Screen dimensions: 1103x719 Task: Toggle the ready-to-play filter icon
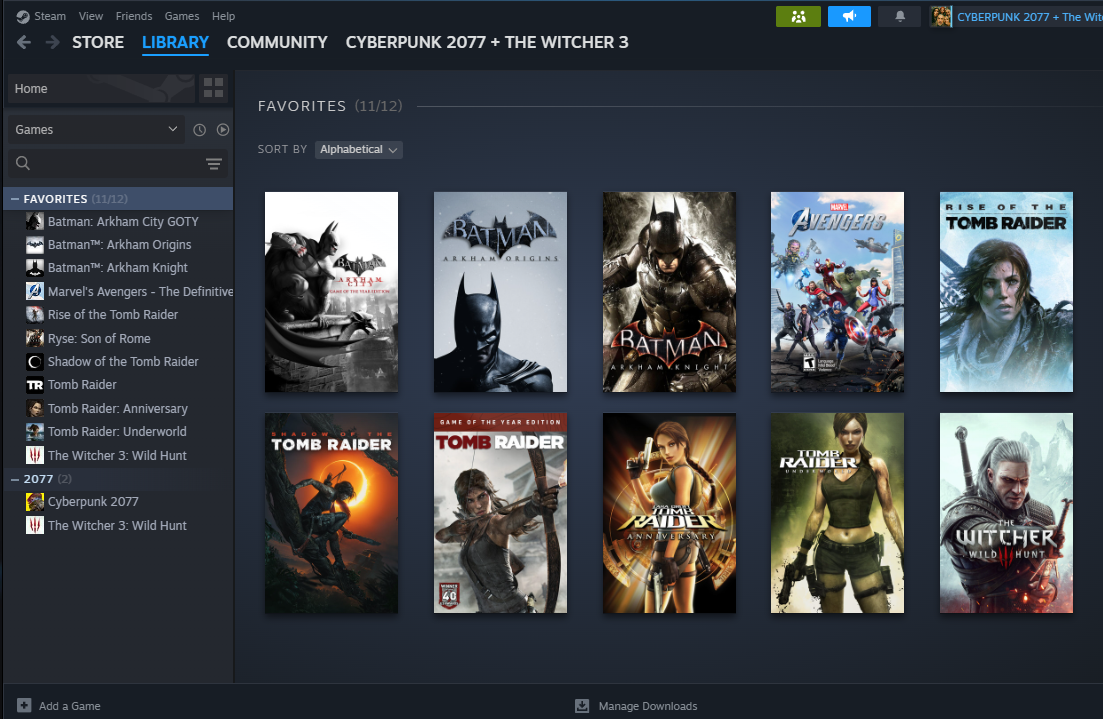(223, 130)
